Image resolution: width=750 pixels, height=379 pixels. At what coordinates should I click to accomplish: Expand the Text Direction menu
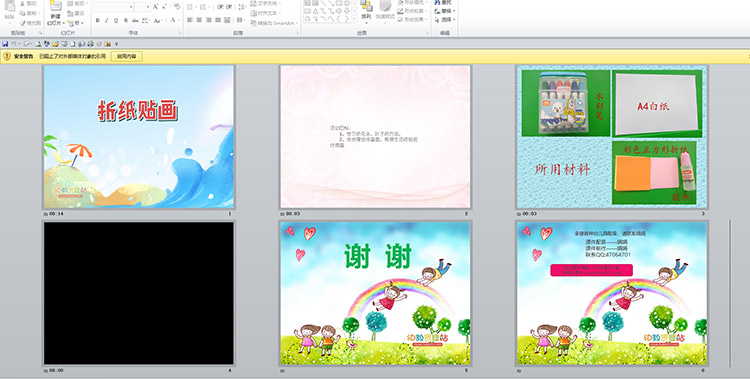265,3
